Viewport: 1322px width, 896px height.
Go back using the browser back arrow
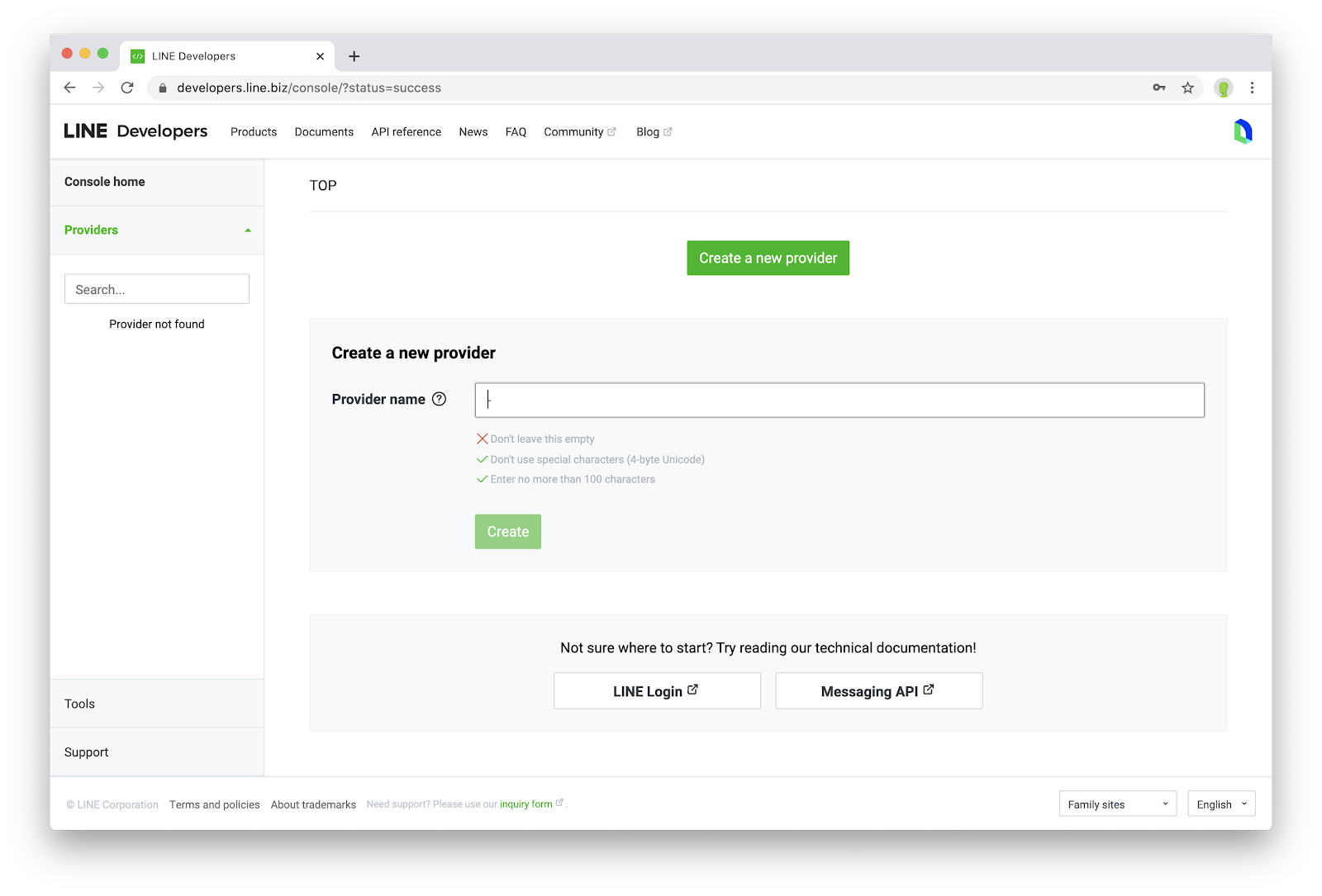click(70, 88)
